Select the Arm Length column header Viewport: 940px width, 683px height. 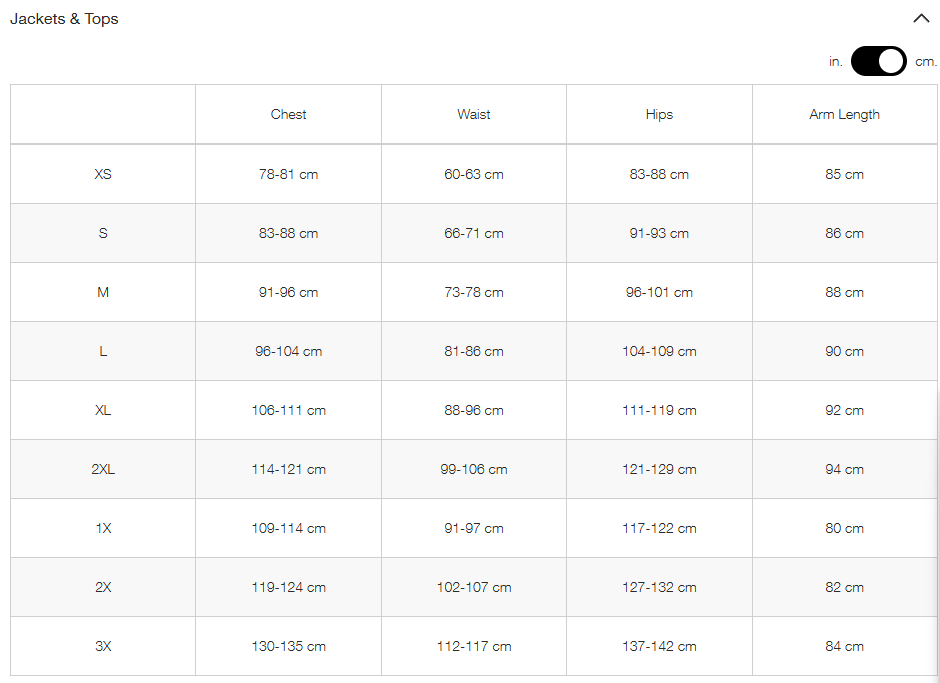[x=844, y=115]
